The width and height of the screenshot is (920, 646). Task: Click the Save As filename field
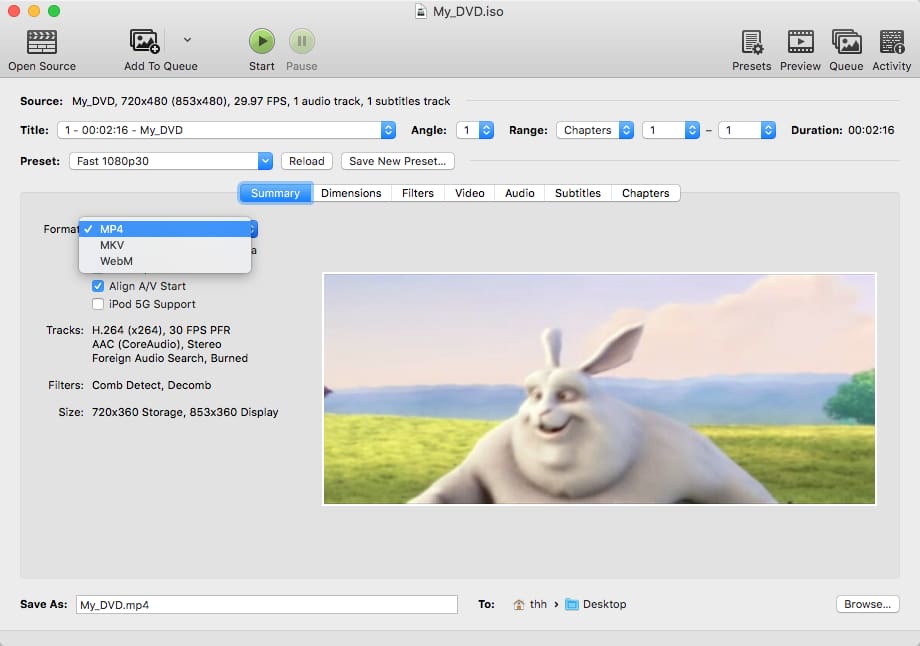(x=266, y=605)
